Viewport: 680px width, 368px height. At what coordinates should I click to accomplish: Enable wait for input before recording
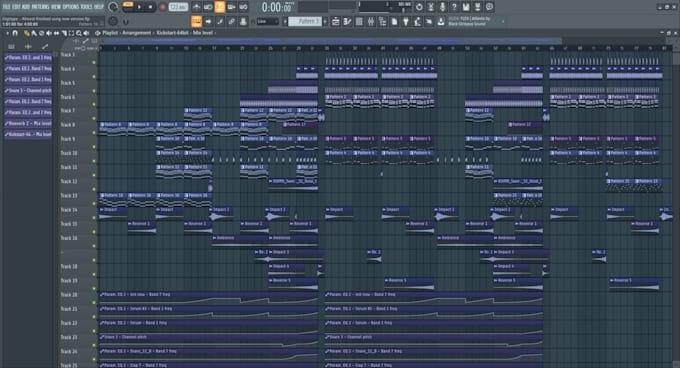pos(208,7)
